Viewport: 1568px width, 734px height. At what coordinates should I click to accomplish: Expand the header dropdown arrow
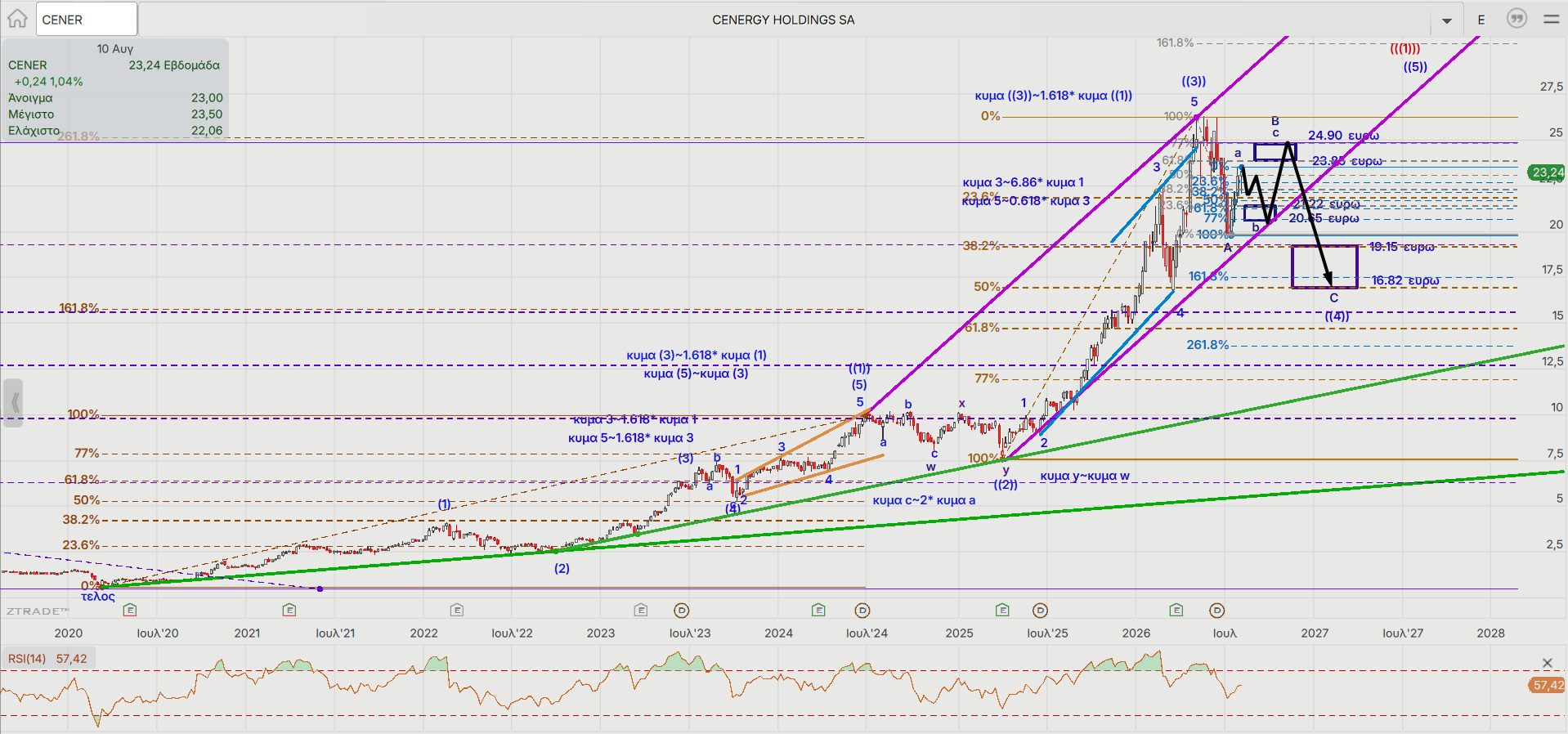click(x=1447, y=20)
